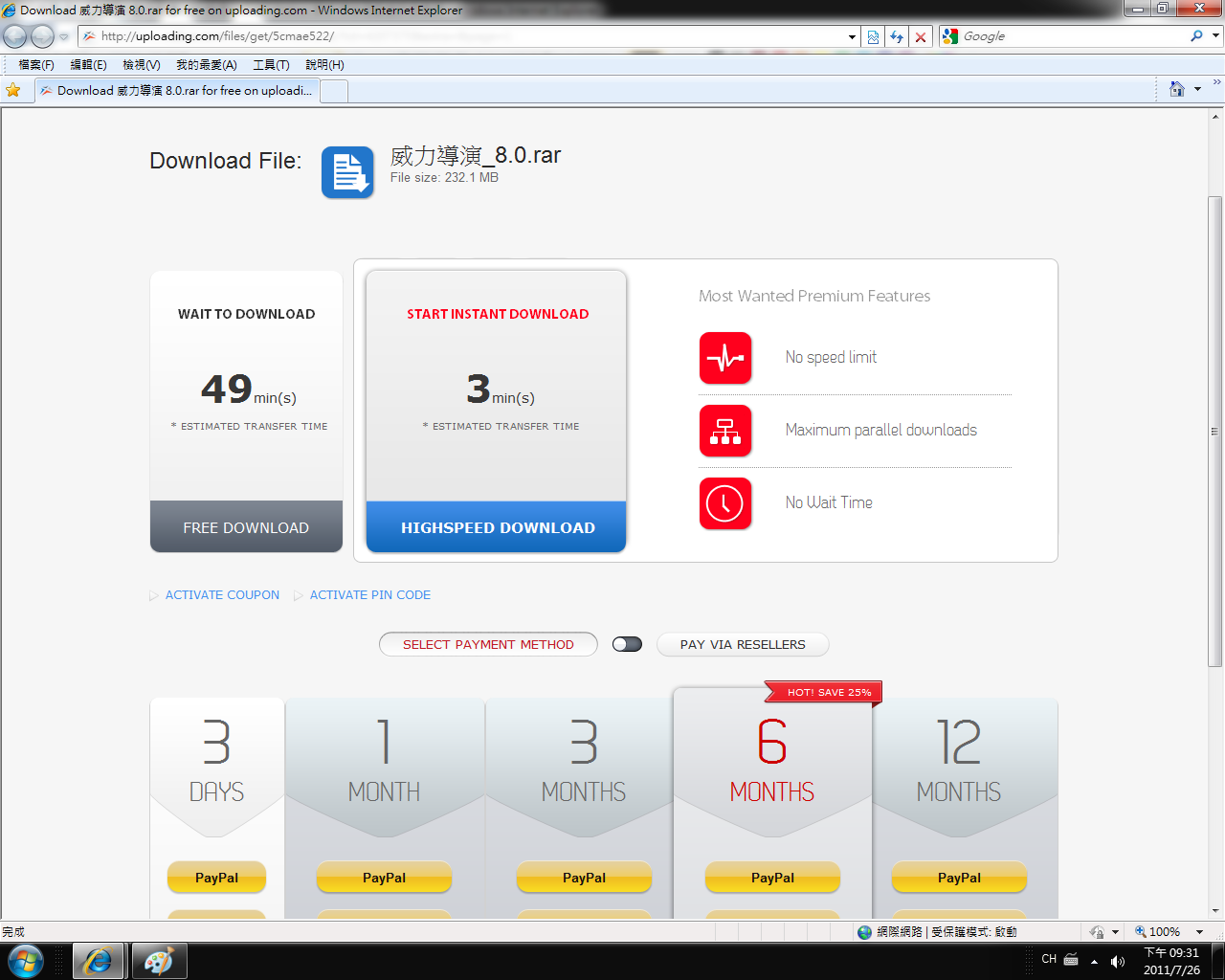Open the 編輯(E) menu
Image resolution: width=1225 pixels, height=980 pixels.
click(x=88, y=65)
